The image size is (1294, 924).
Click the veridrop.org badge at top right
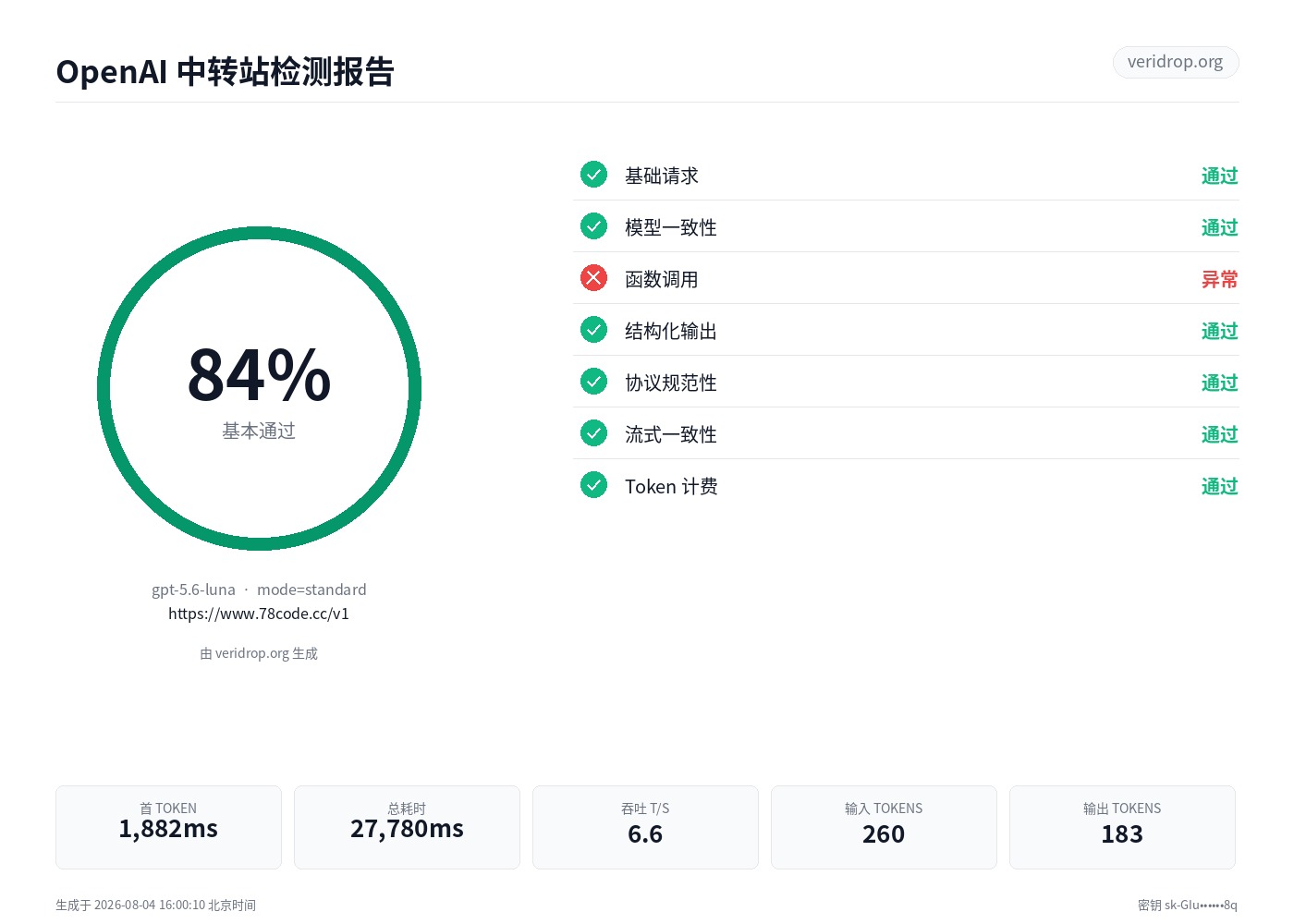click(x=1175, y=62)
